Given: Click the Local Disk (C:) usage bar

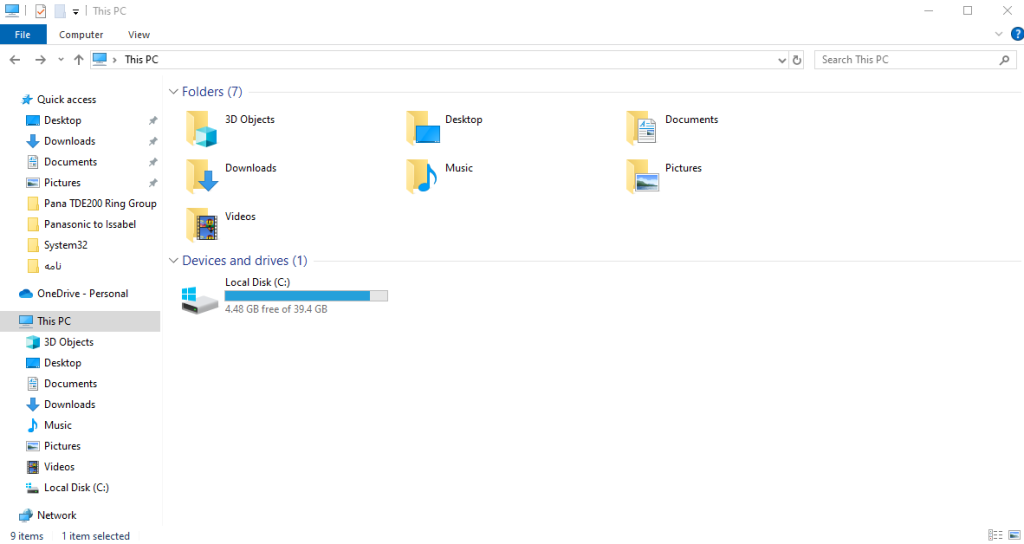Looking at the screenshot, I should point(306,296).
